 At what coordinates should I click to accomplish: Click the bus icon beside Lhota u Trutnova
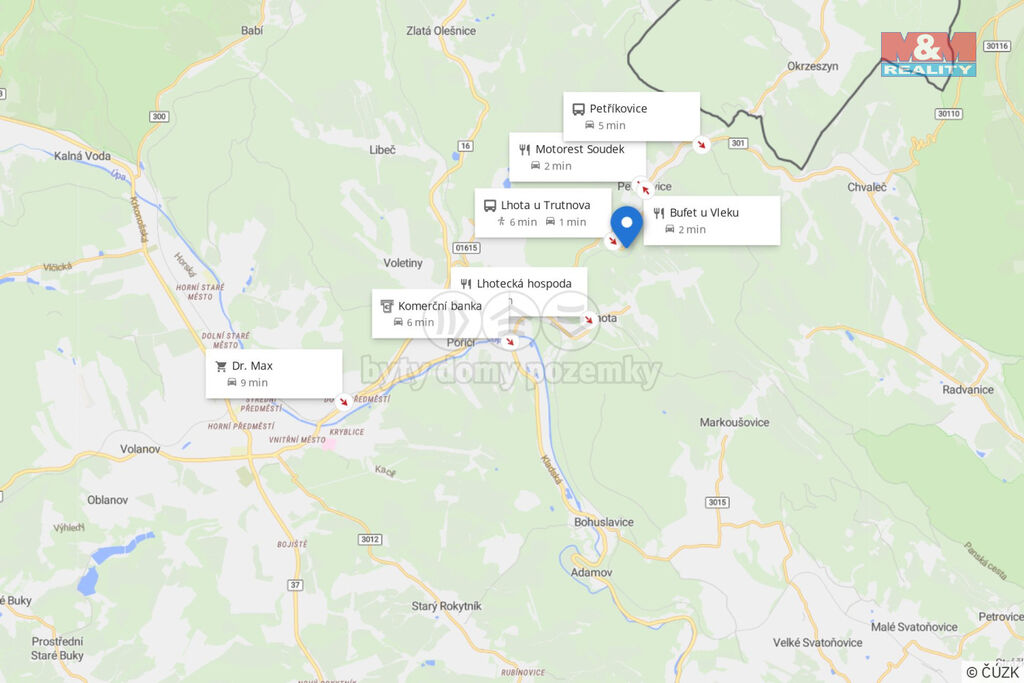click(490, 206)
